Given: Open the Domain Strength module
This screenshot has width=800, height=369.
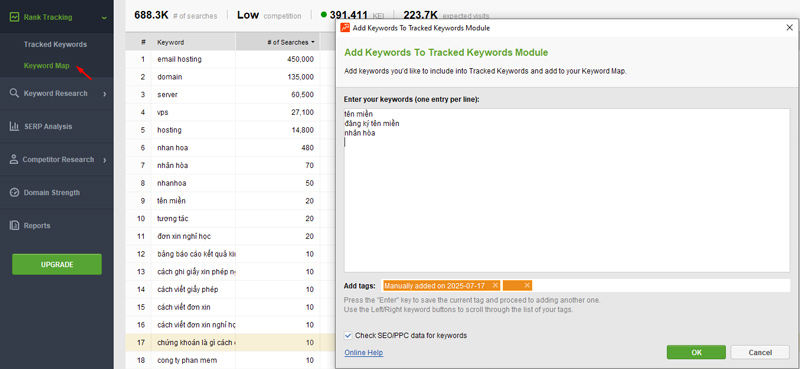Looking at the screenshot, I should 52,192.
